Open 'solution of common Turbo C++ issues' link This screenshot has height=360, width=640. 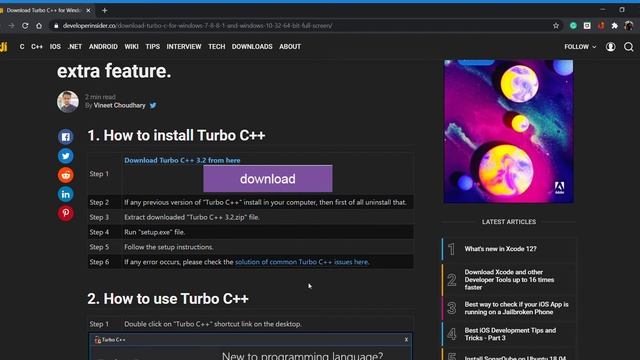(x=302, y=262)
